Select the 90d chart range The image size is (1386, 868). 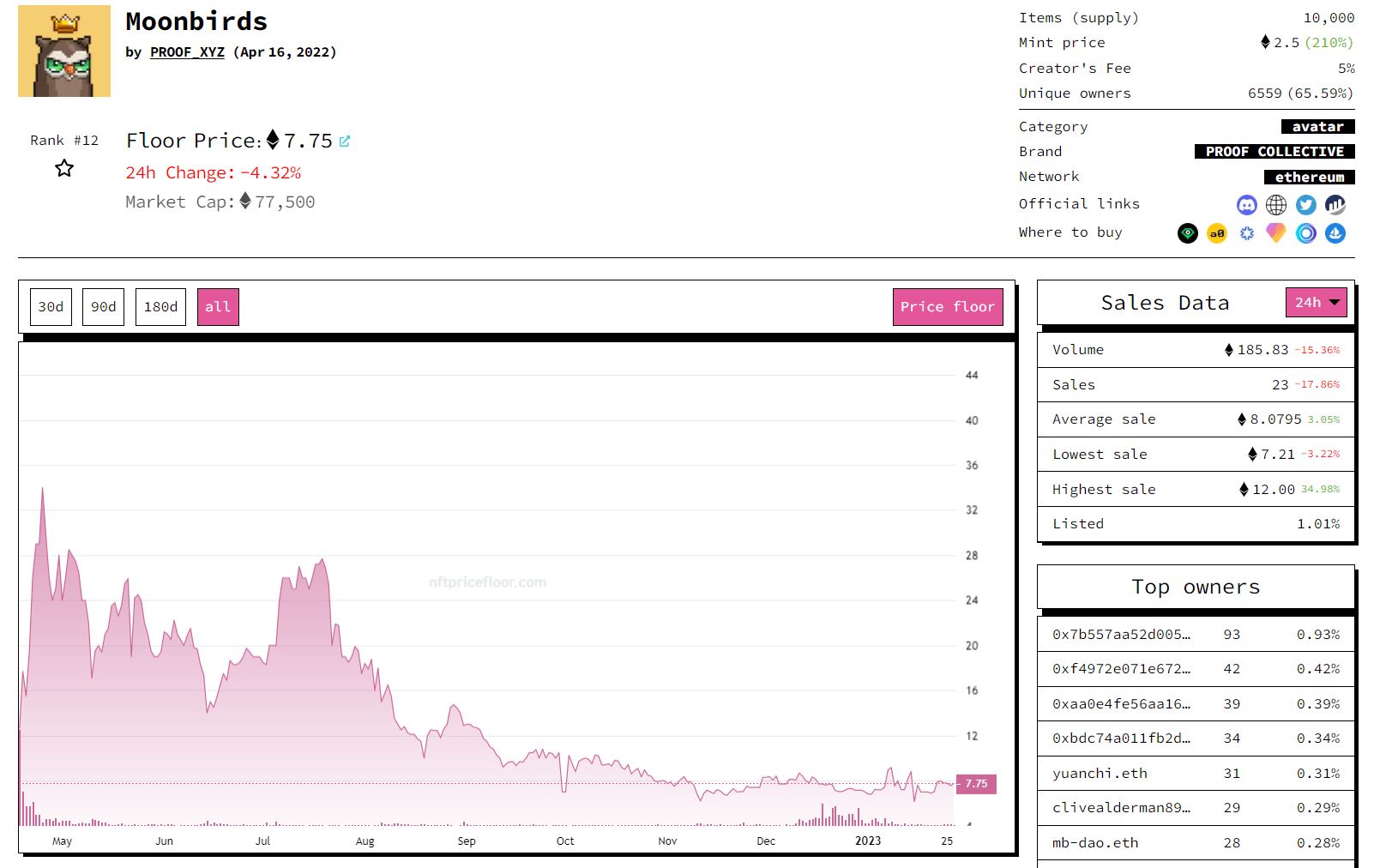pos(104,307)
